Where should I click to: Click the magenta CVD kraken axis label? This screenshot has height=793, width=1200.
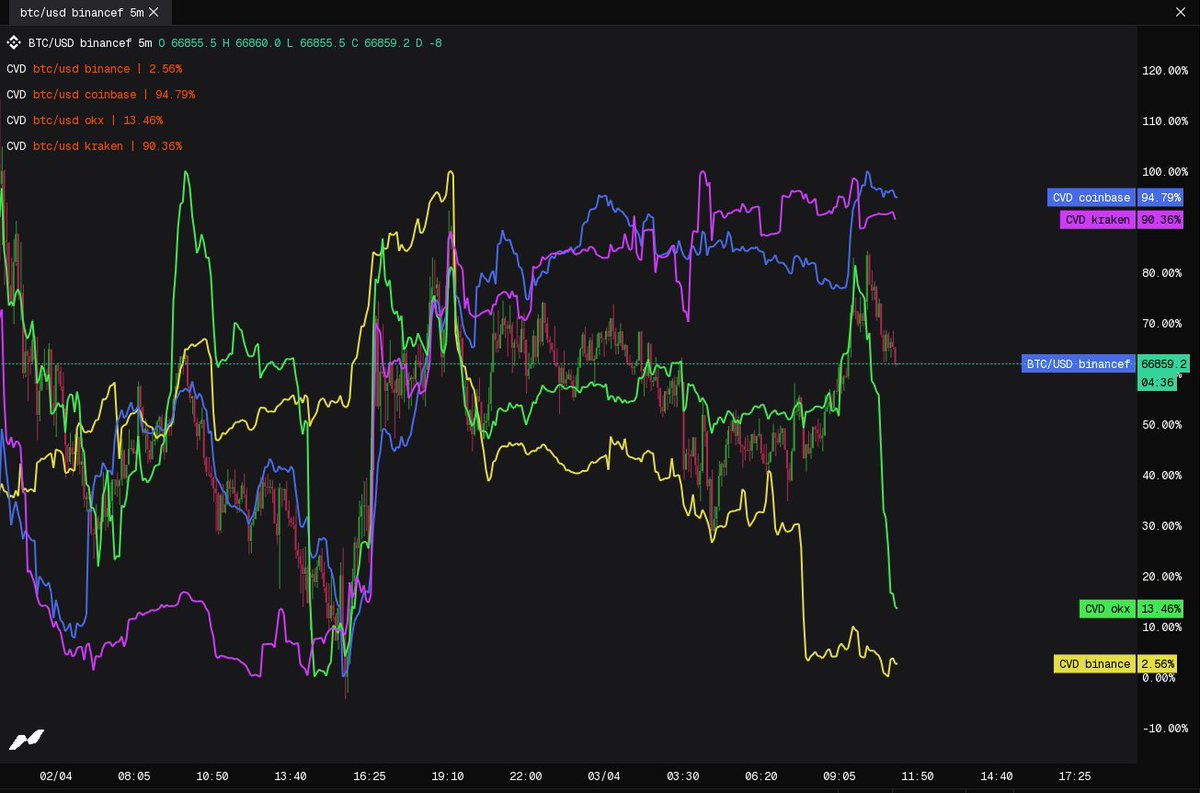coord(1097,220)
